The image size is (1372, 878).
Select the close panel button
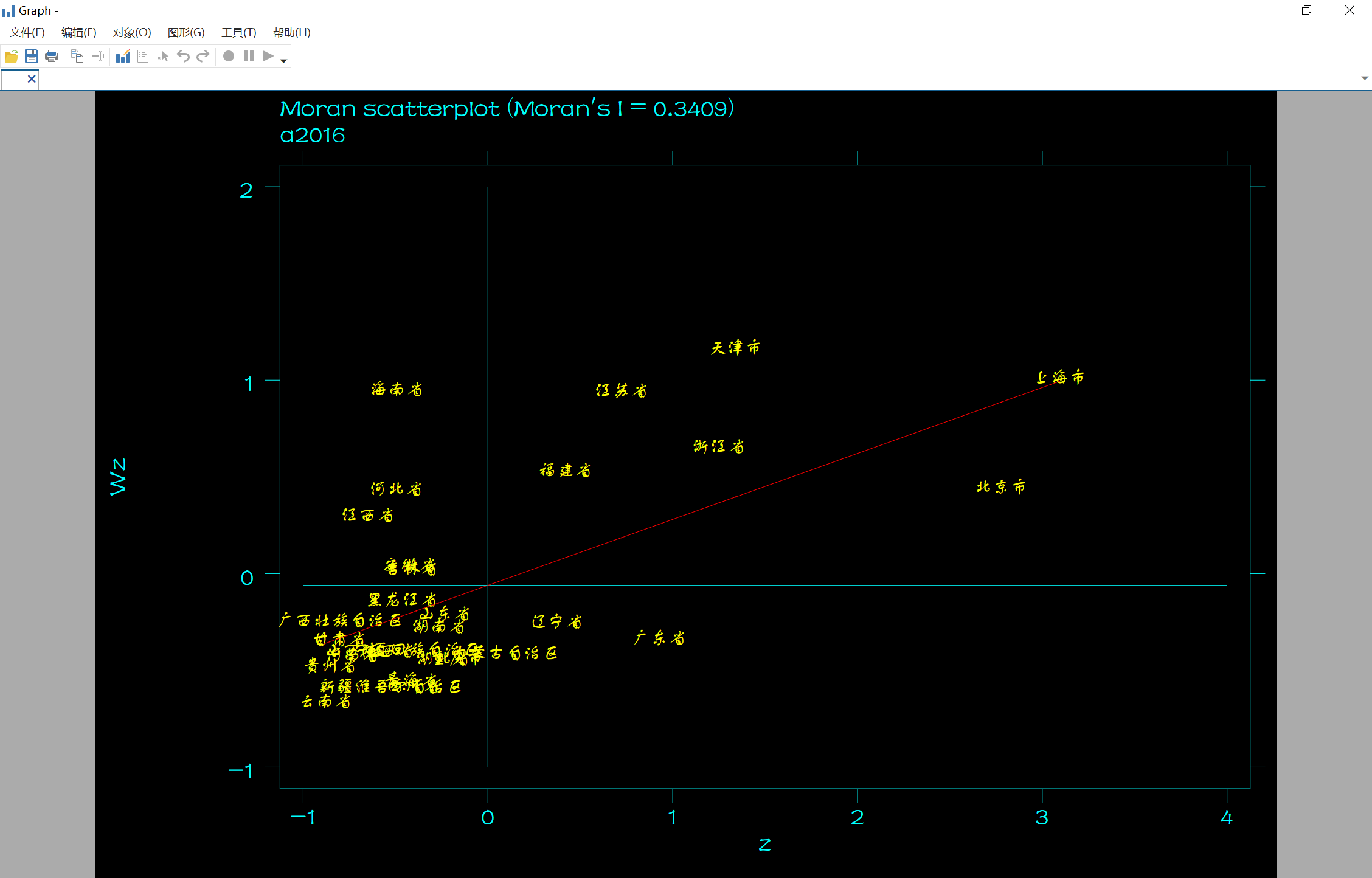click(x=26, y=78)
